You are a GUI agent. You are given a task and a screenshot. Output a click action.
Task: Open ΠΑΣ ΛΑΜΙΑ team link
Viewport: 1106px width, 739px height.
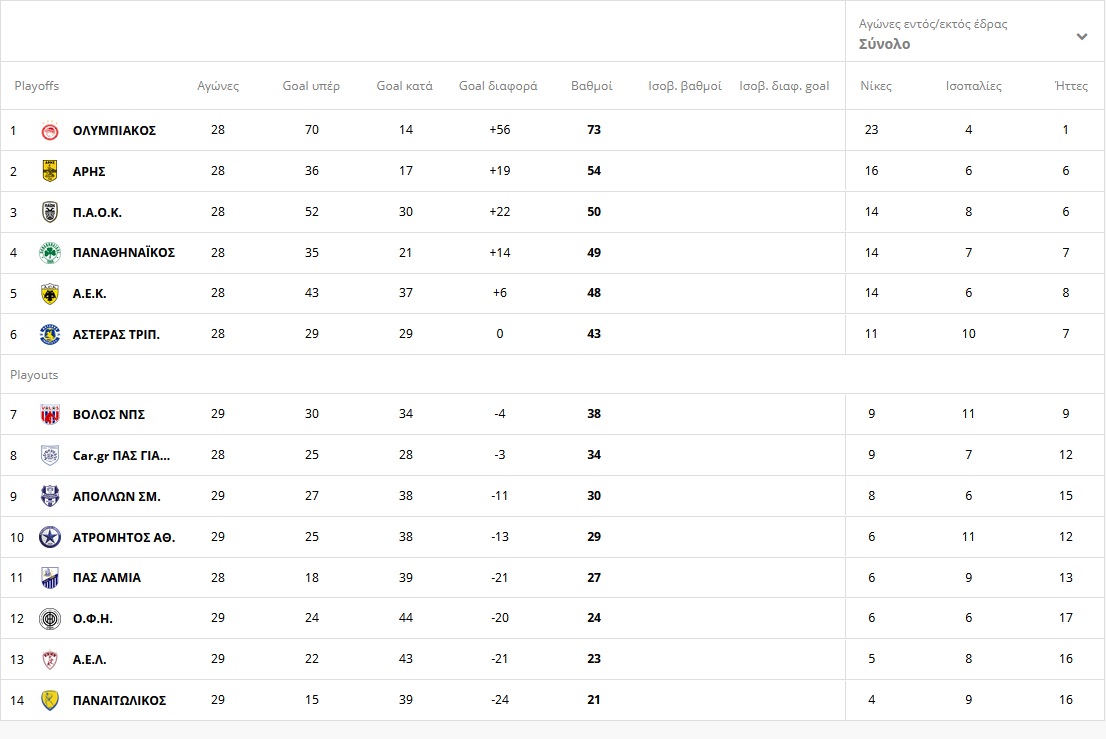(107, 578)
